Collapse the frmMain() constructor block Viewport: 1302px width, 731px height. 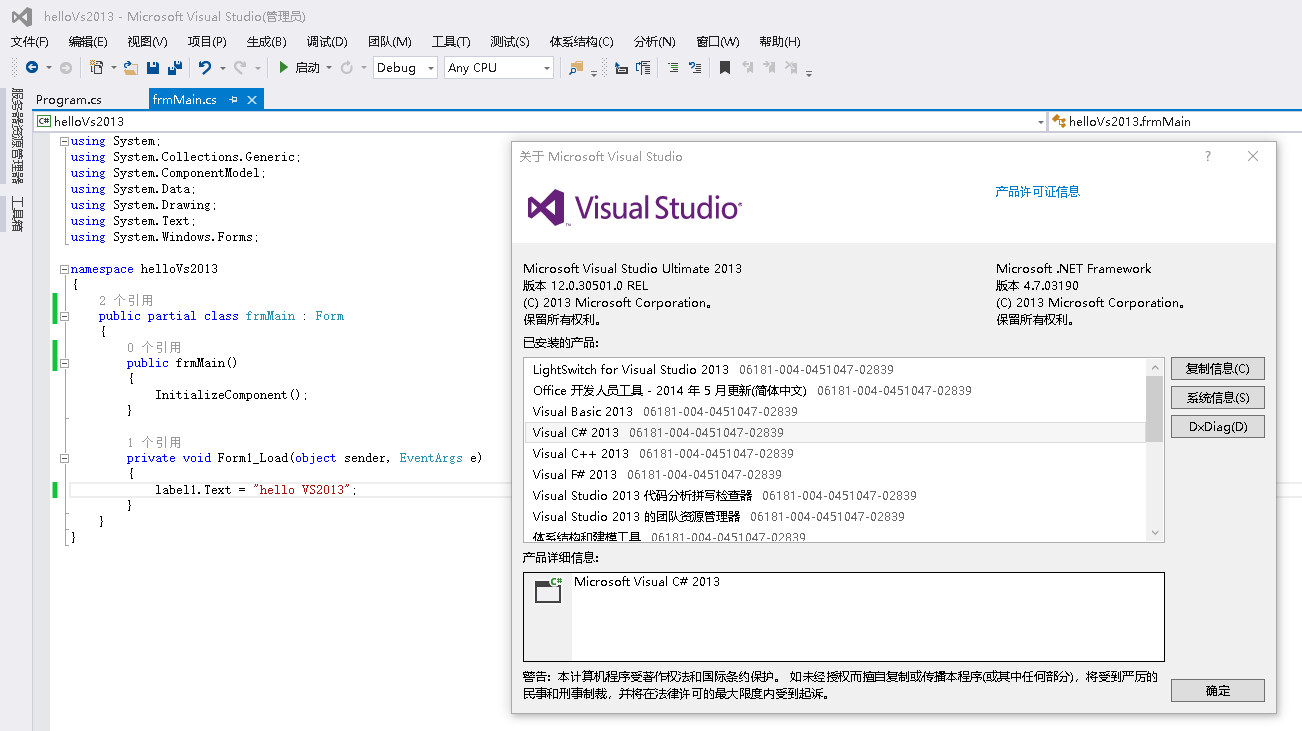click(x=65, y=363)
